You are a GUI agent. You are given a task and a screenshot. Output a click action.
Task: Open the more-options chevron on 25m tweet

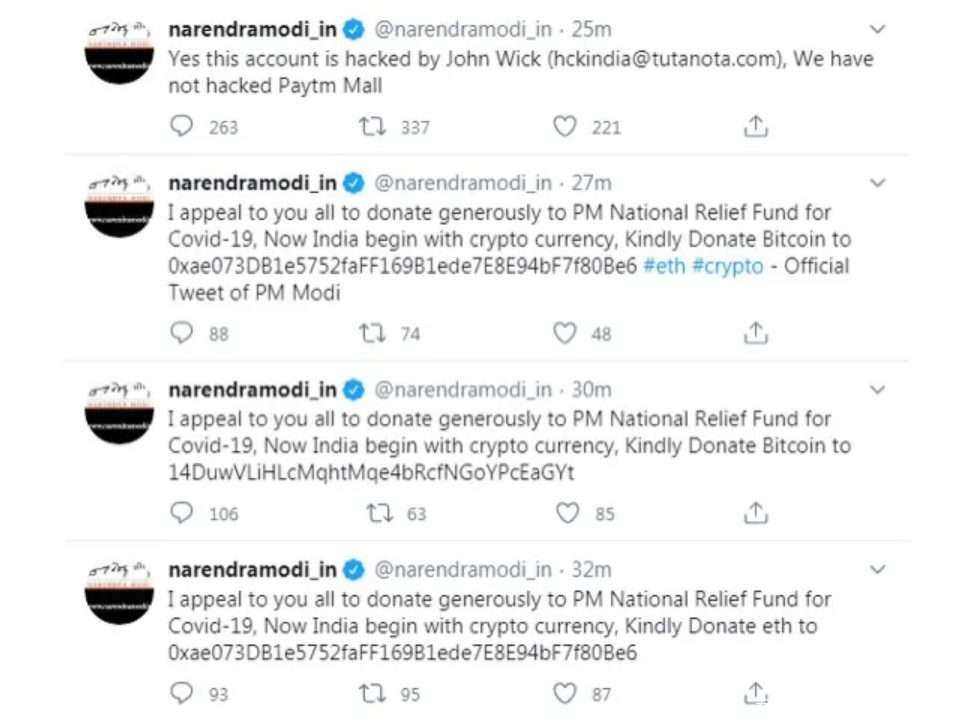[x=877, y=29]
